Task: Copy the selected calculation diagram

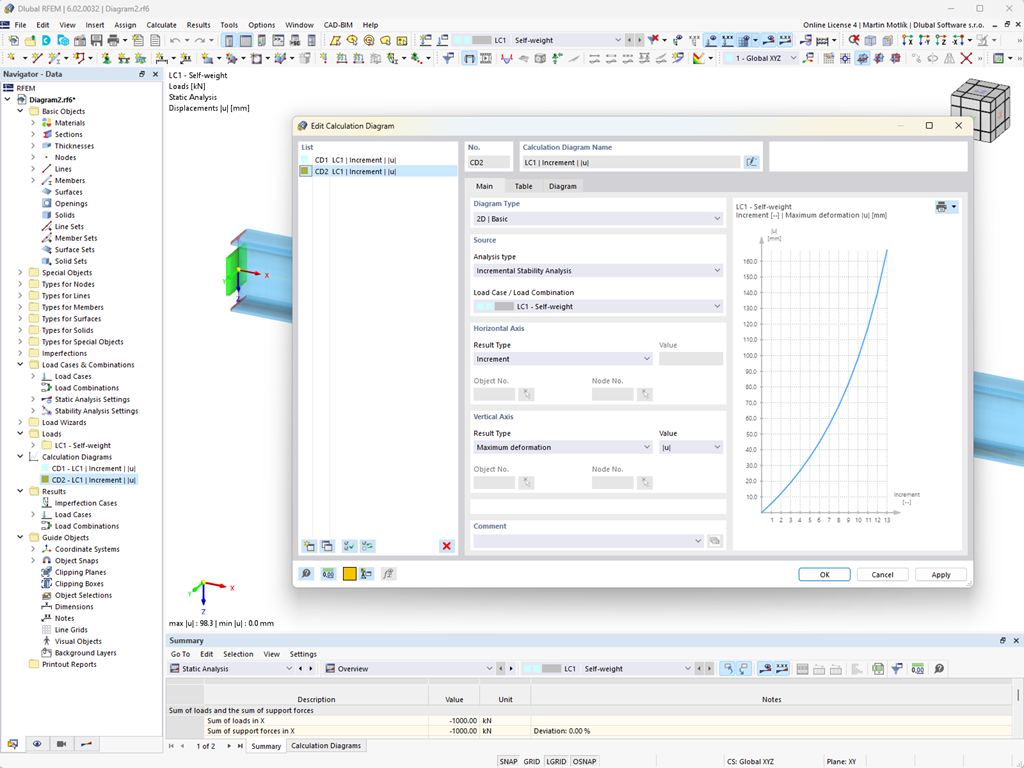Action: tap(327, 546)
